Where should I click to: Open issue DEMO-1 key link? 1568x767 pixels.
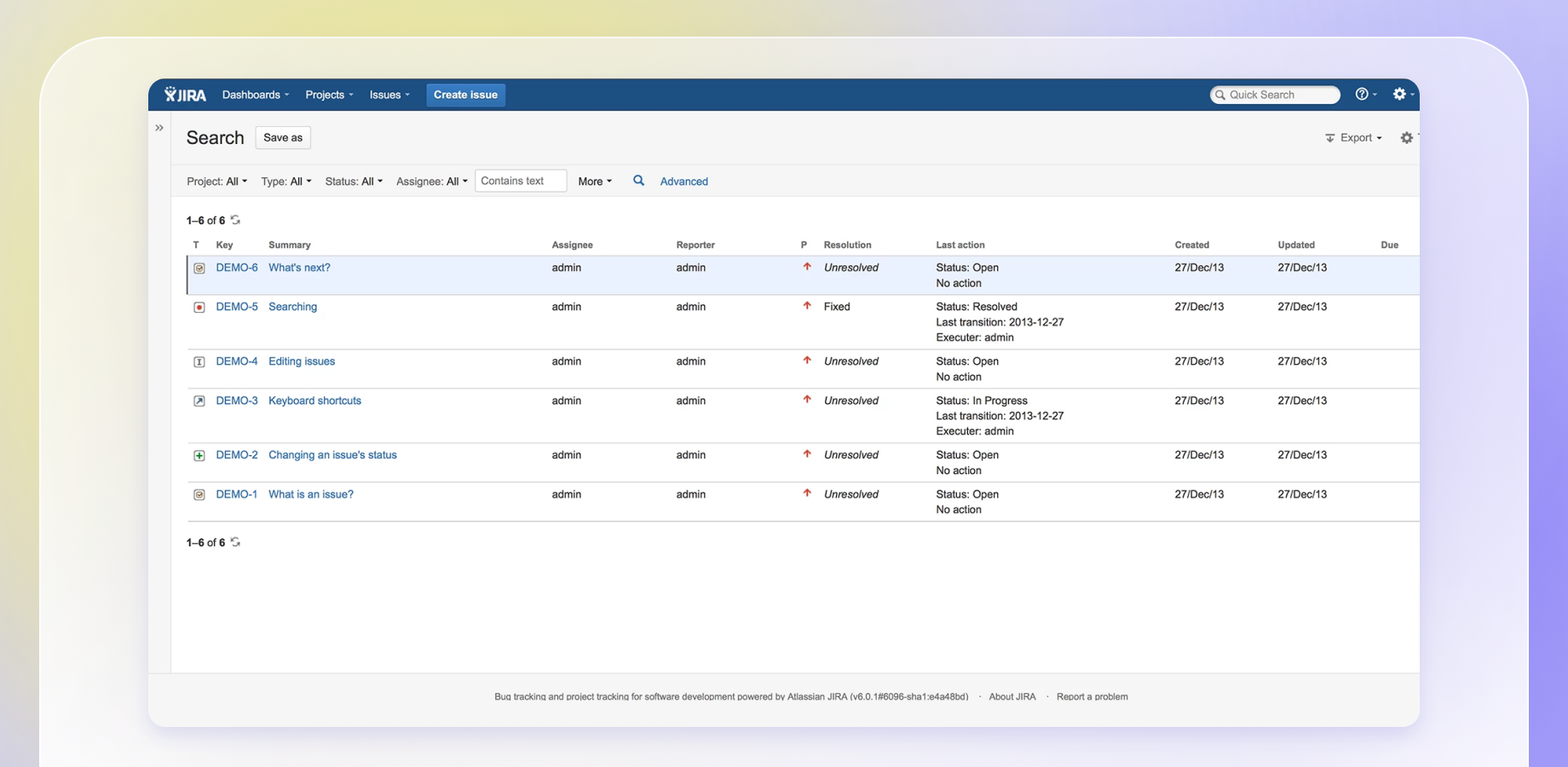pos(237,494)
